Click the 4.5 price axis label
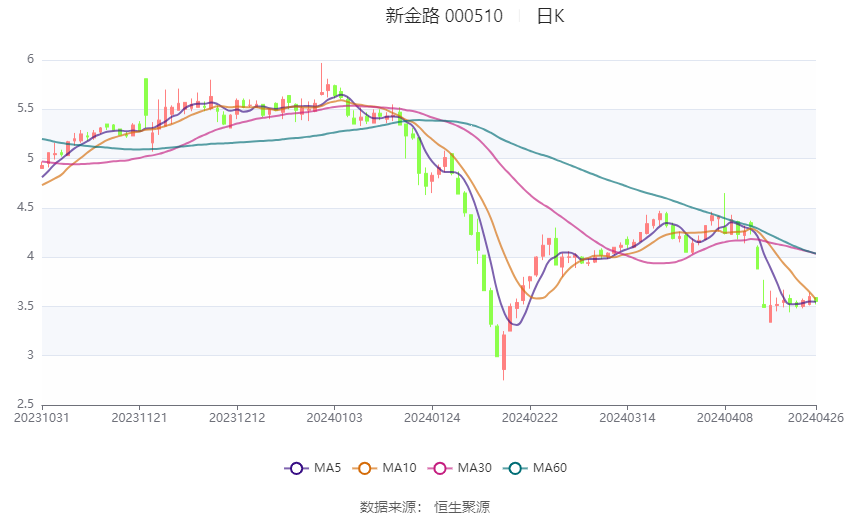 [26, 208]
